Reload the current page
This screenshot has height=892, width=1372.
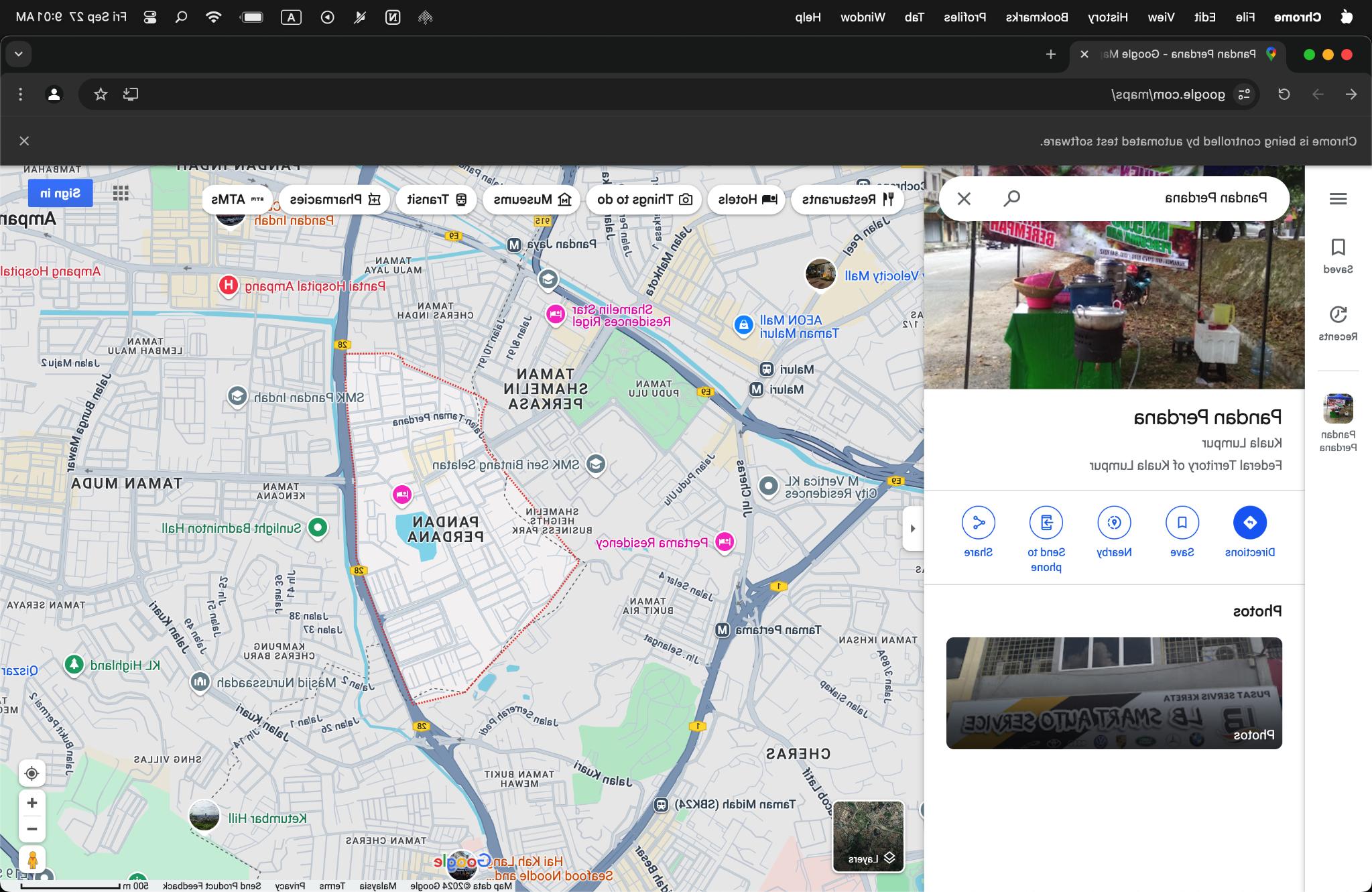[x=1284, y=94]
